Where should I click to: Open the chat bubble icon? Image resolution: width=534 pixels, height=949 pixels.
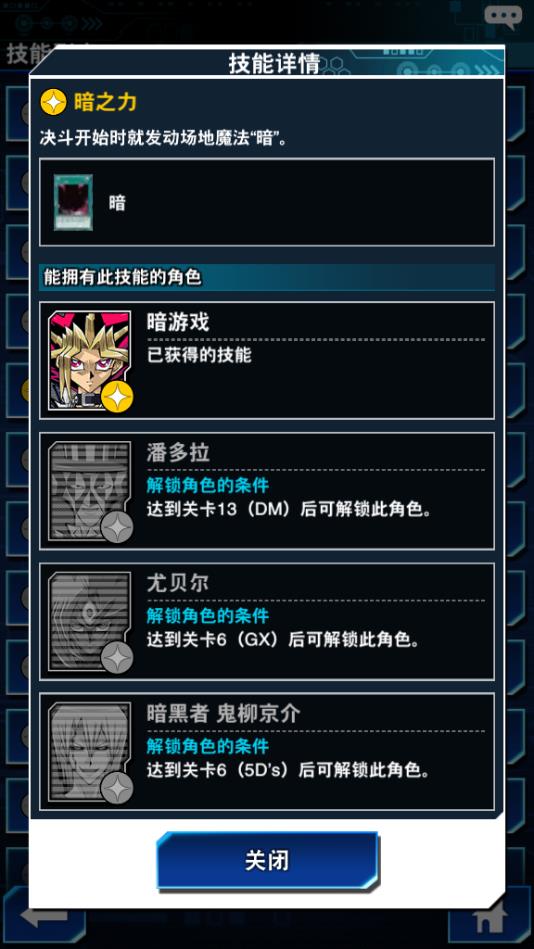tap(503, 16)
